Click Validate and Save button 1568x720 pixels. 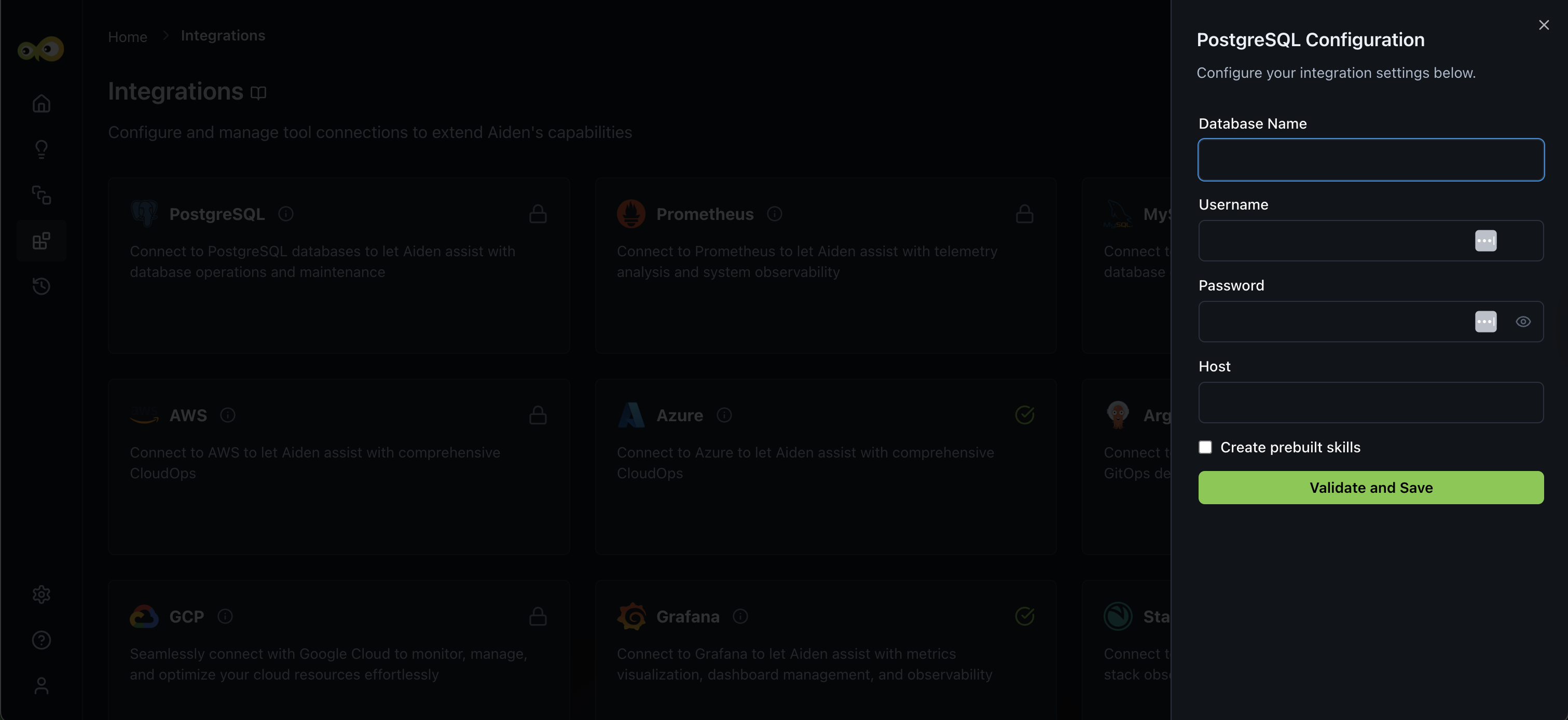[x=1371, y=488]
